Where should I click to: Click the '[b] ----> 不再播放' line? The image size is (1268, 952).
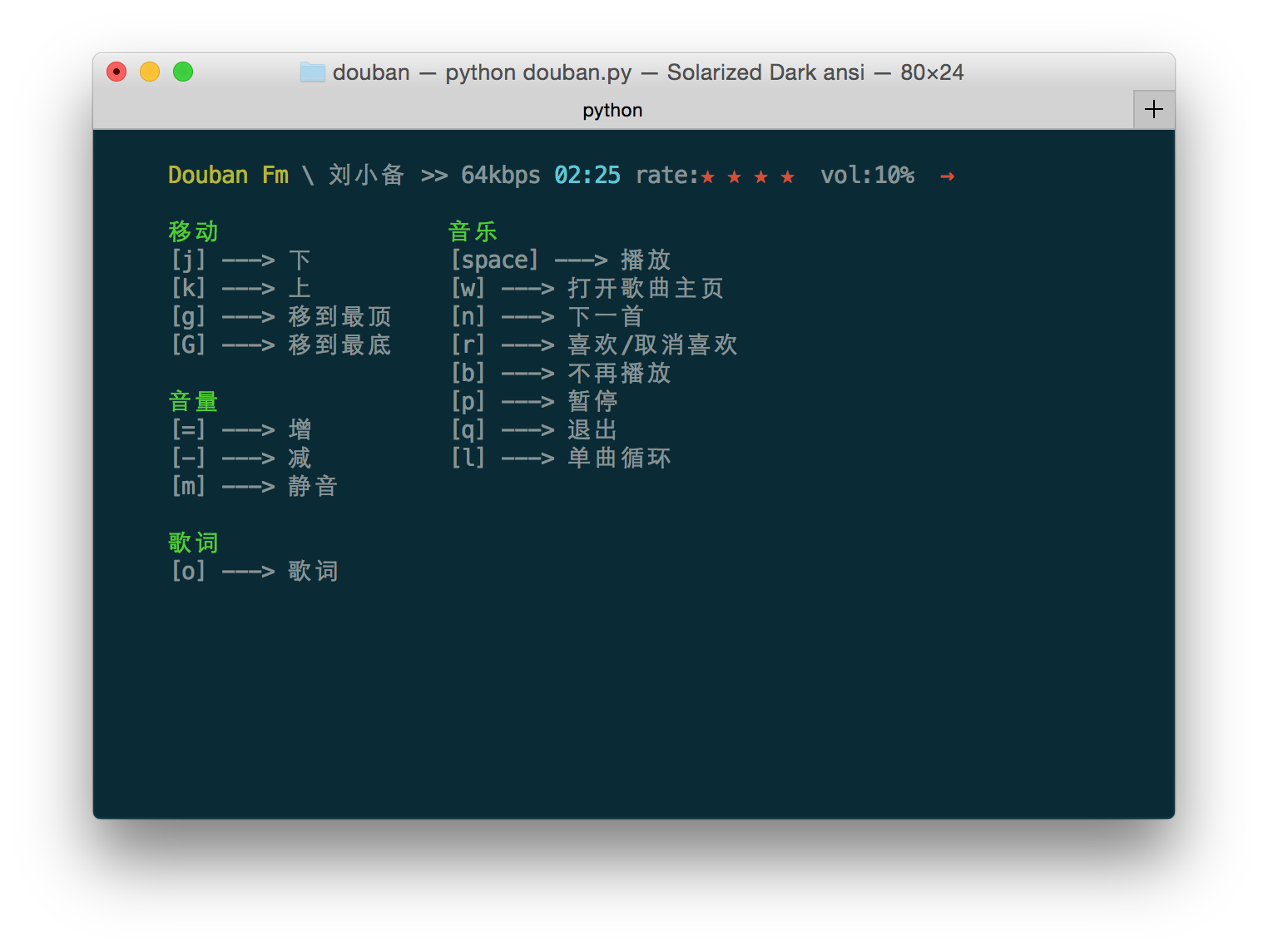pyautogui.click(x=561, y=373)
